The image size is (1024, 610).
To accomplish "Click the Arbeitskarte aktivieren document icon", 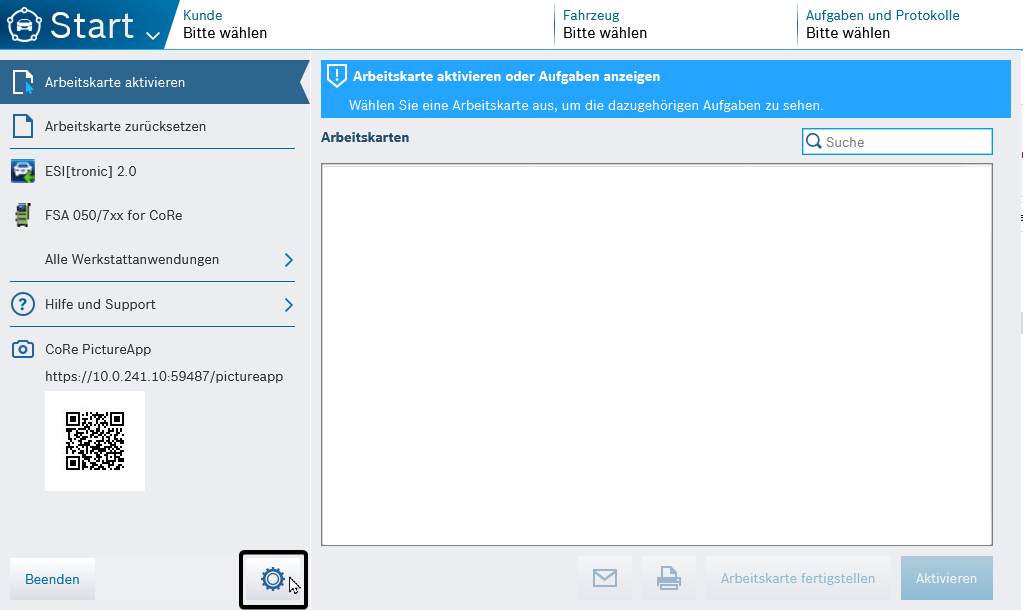I will pyautogui.click(x=23, y=82).
